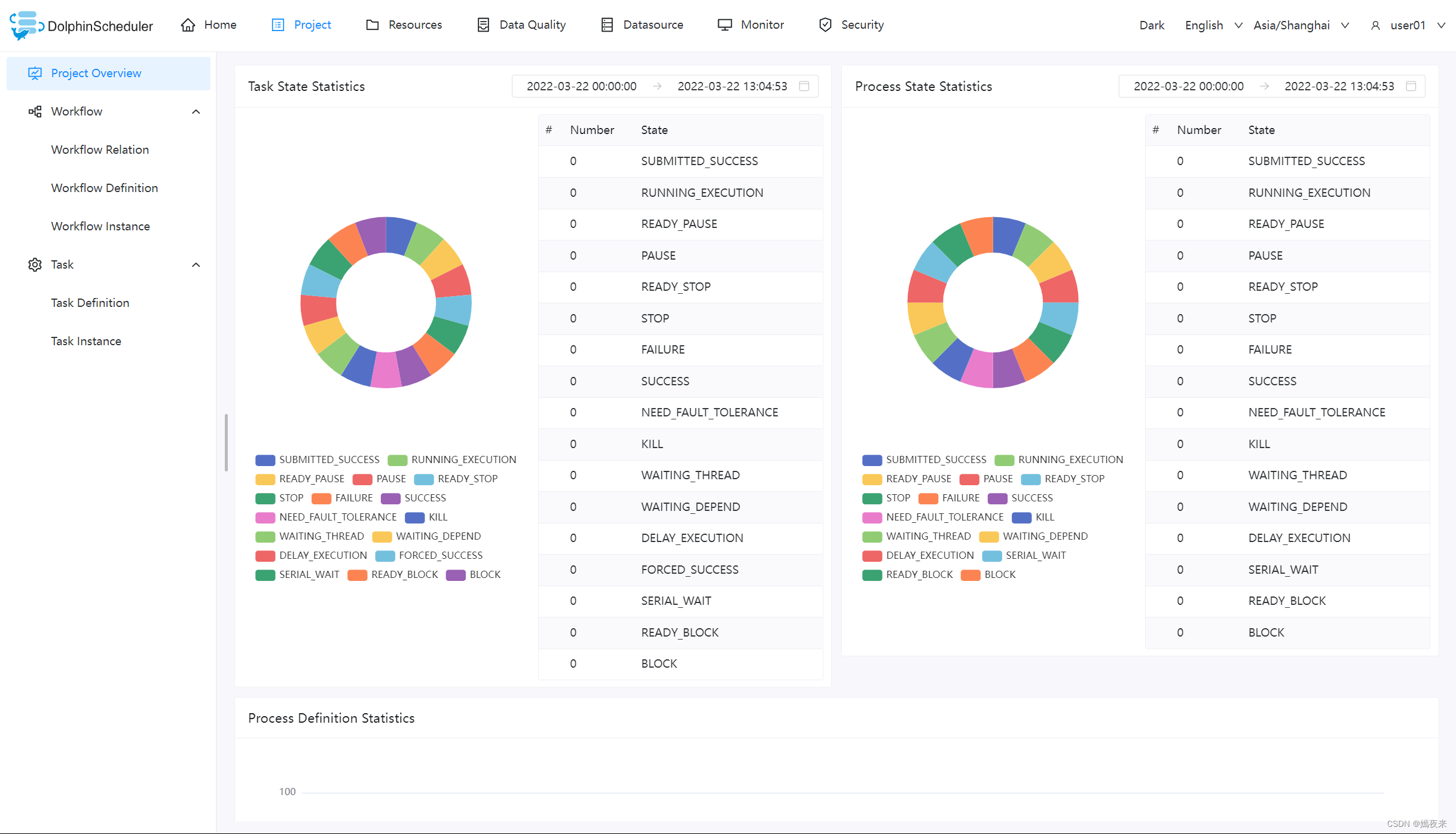Click the Monitor menu icon
This screenshot has height=834, width=1456.
click(x=725, y=24)
